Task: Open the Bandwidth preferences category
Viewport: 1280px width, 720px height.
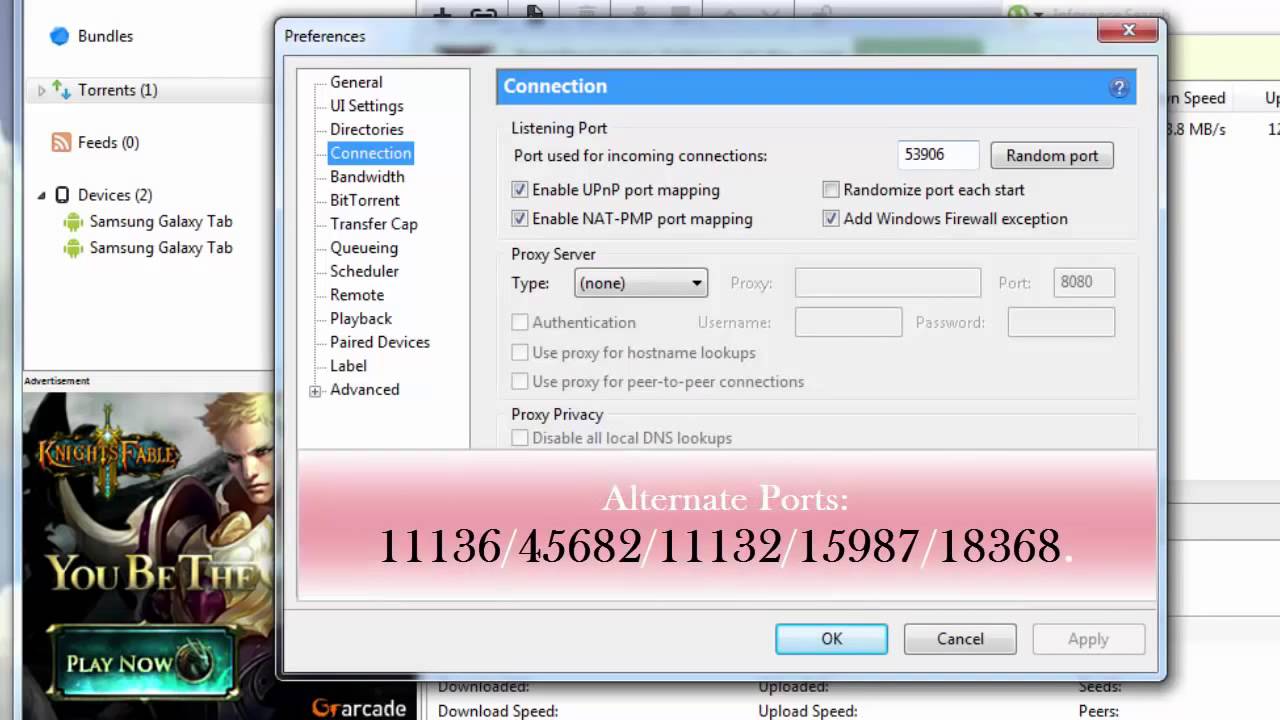Action: pos(367,177)
